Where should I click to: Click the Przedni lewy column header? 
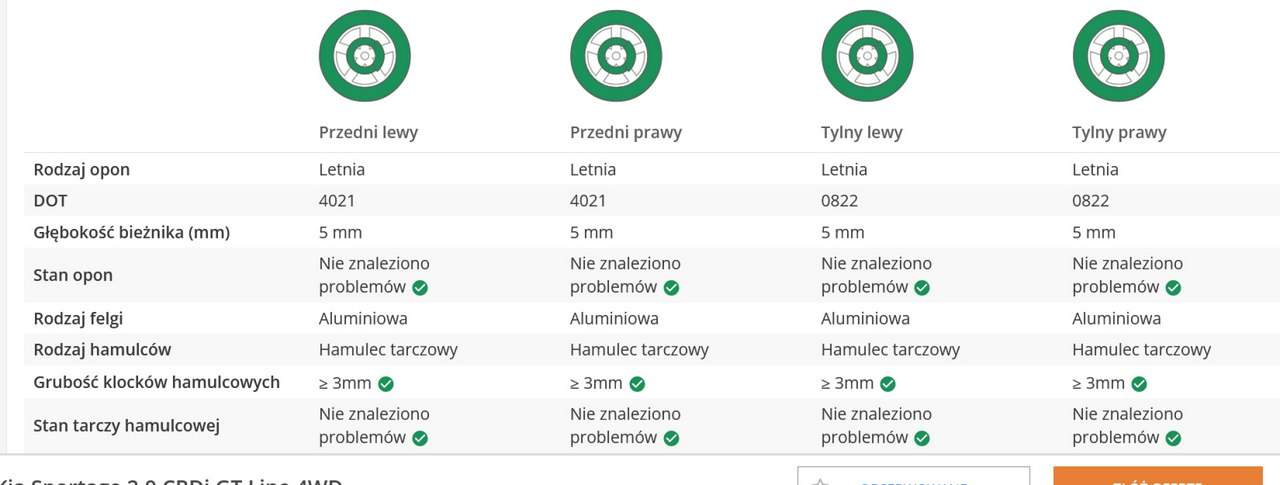(x=368, y=132)
